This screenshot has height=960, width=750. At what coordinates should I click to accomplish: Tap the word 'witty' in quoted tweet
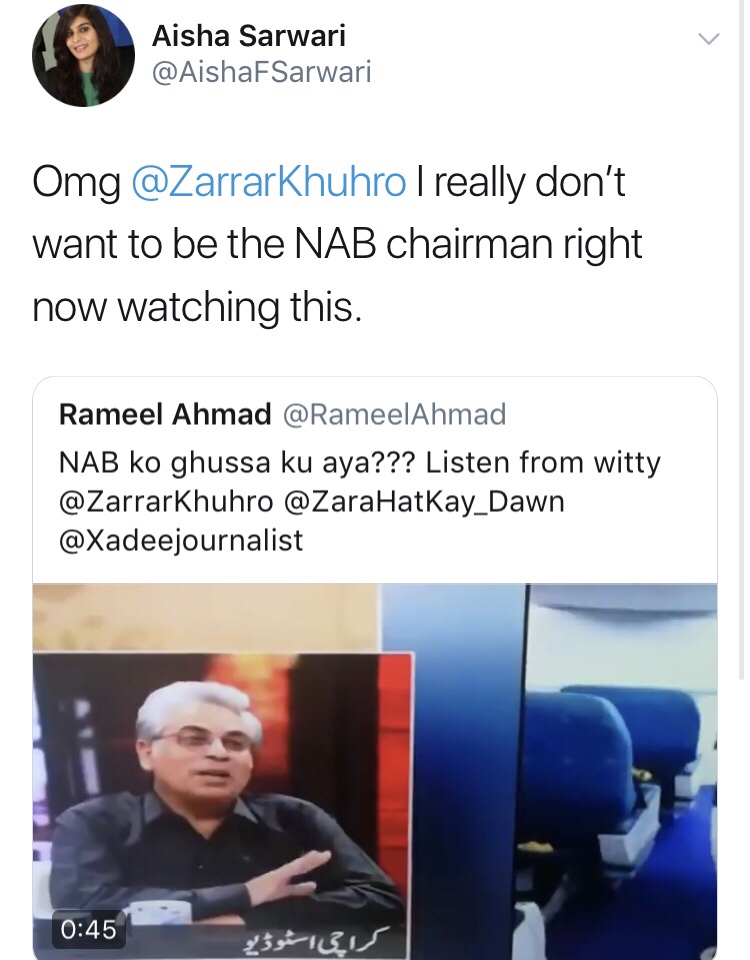627,463
